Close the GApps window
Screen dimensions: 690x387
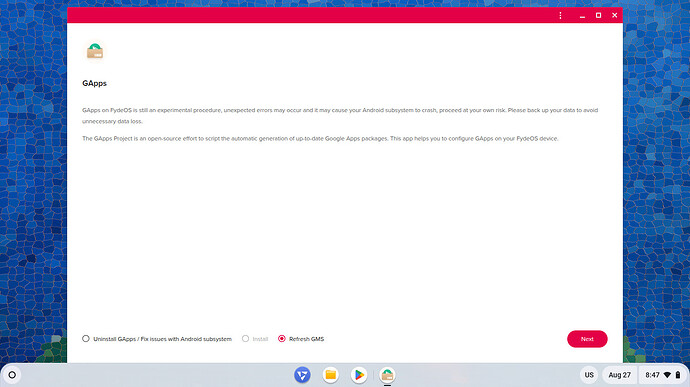[x=615, y=15]
